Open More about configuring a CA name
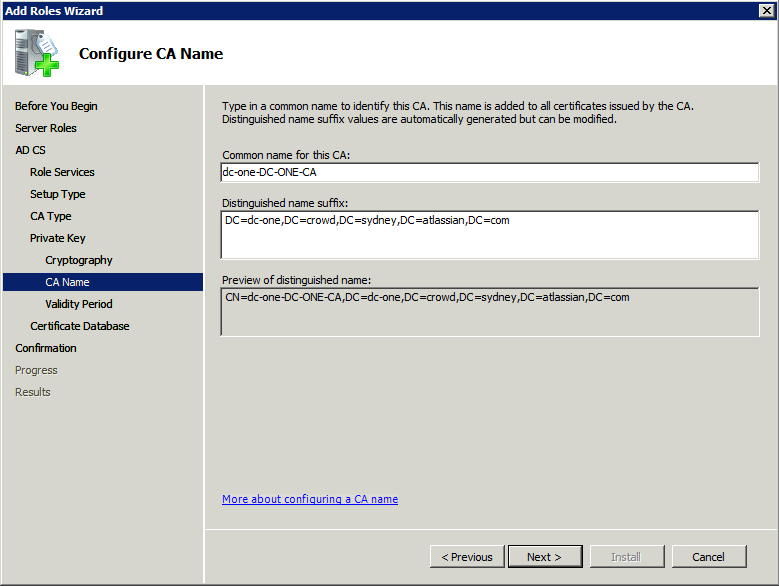This screenshot has height=586, width=779. click(310, 499)
